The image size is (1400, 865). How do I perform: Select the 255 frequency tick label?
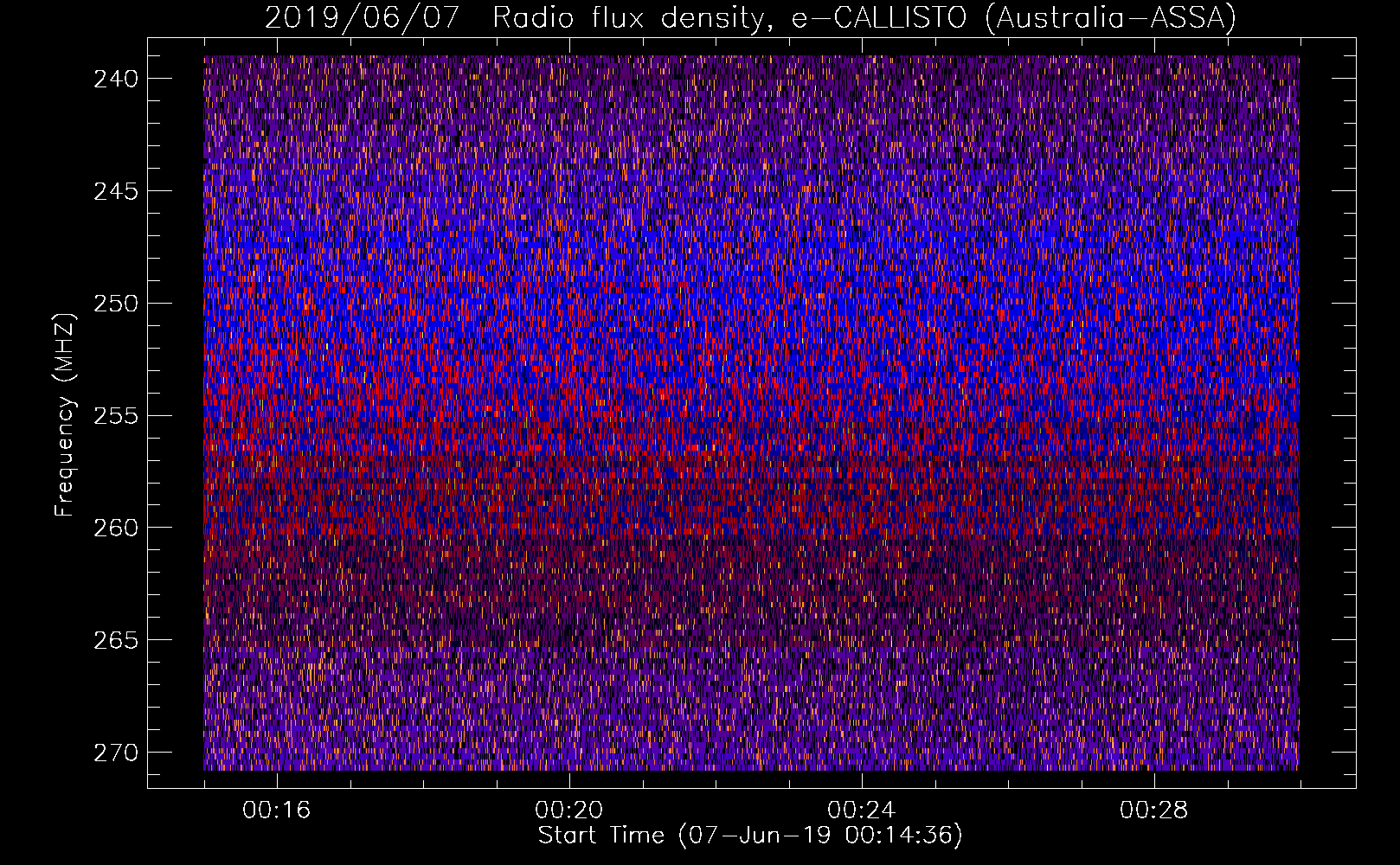(115, 416)
